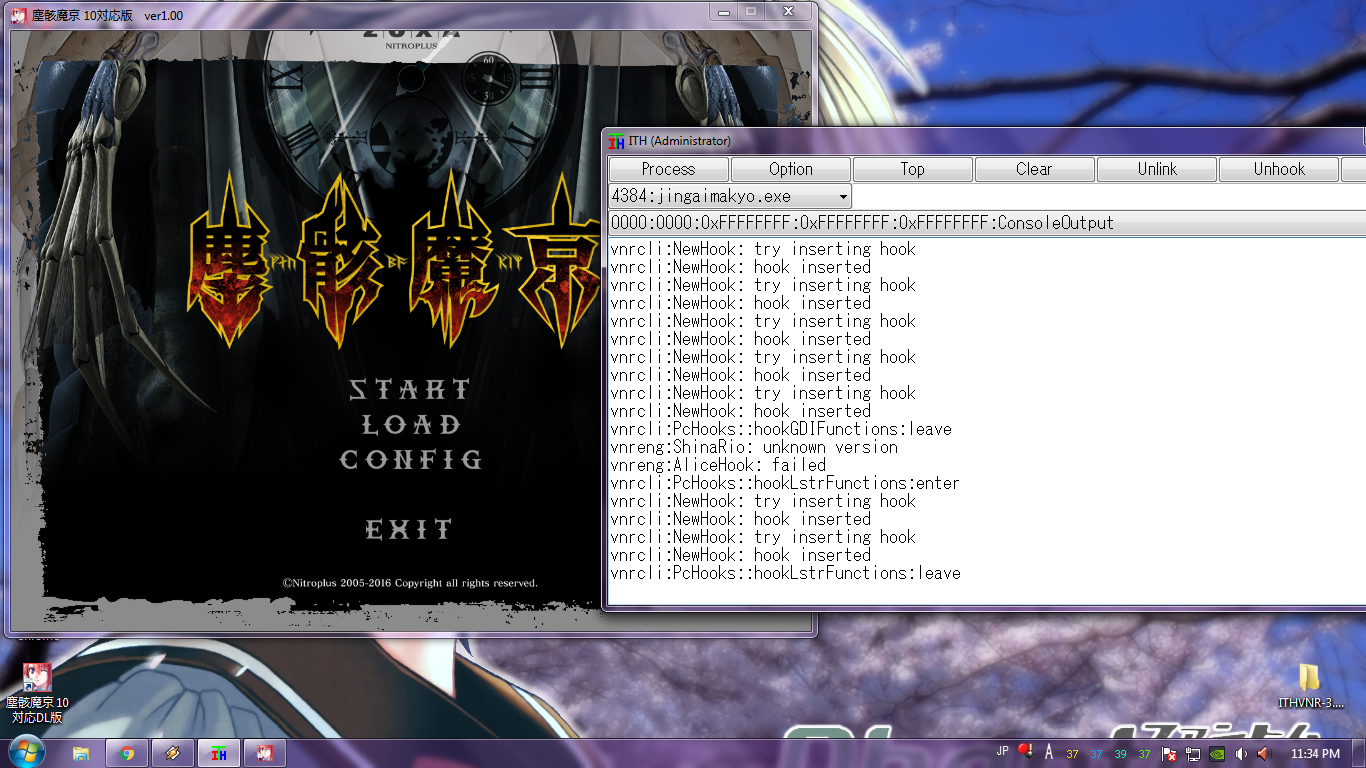The height and width of the screenshot is (768, 1366).
Task: Open the white speaker volume icon
Action: pyautogui.click(x=1241, y=754)
